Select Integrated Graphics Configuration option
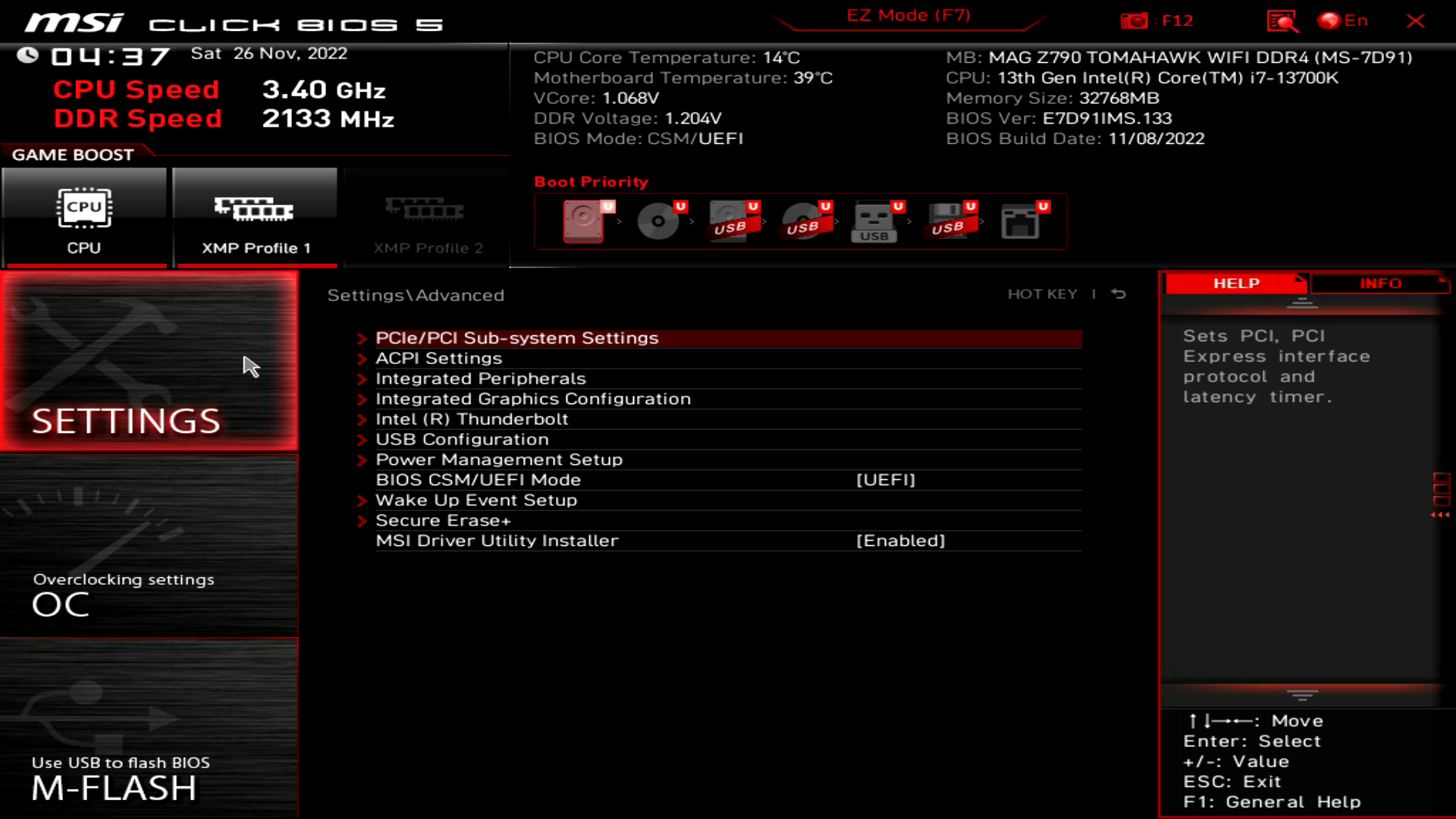Viewport: 1456px width, 819px height. coord(533,398)
